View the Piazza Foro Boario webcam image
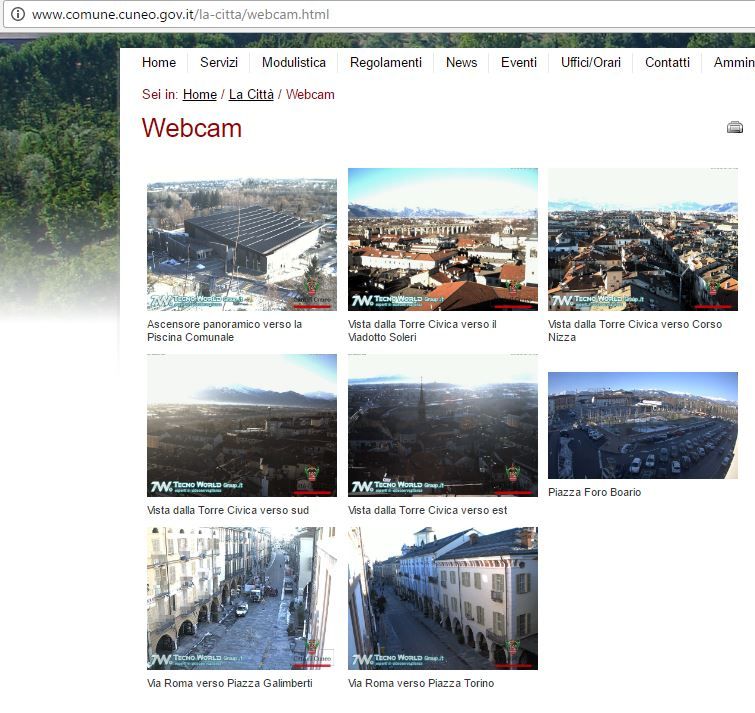Image resolution: width=755 pixels, height=713 pixels. 643,425
